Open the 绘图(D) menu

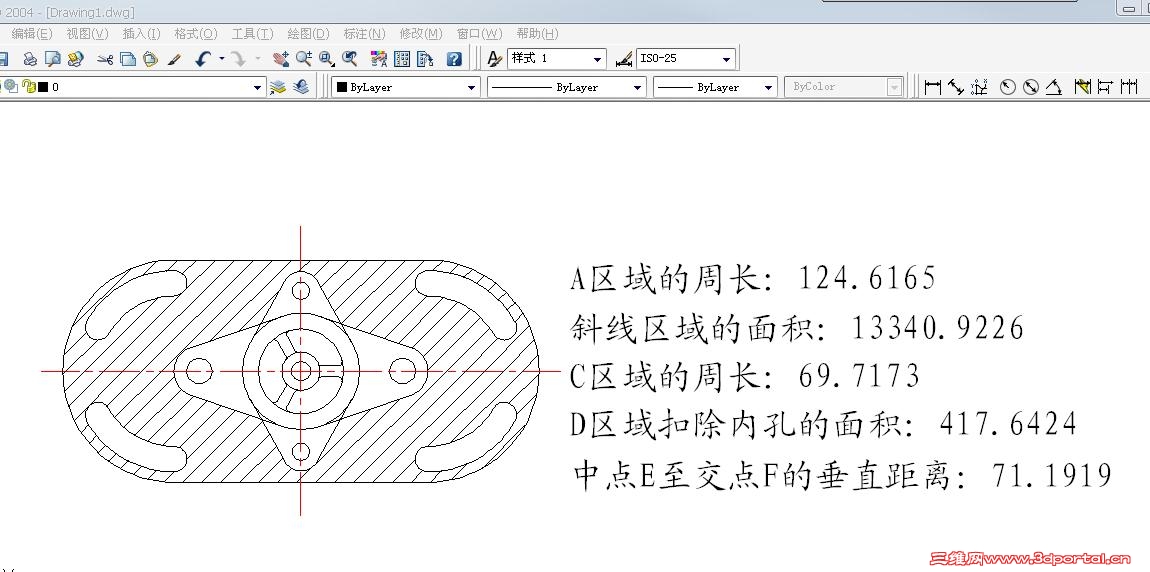(x=308, y=34)
